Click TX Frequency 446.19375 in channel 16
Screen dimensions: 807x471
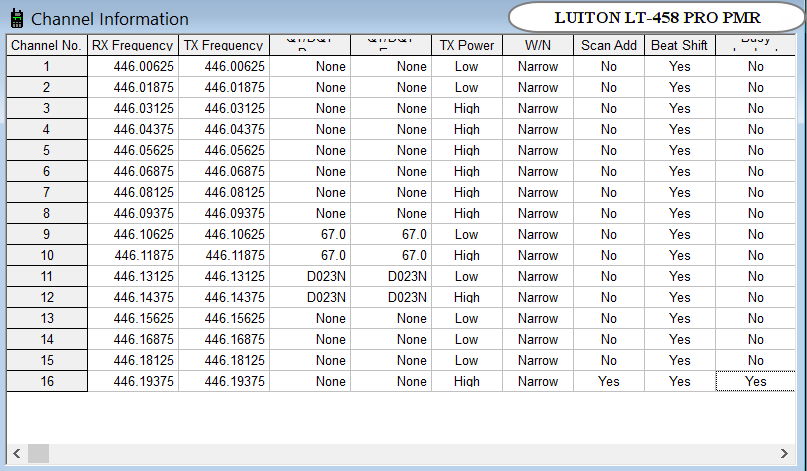[224, 381]
